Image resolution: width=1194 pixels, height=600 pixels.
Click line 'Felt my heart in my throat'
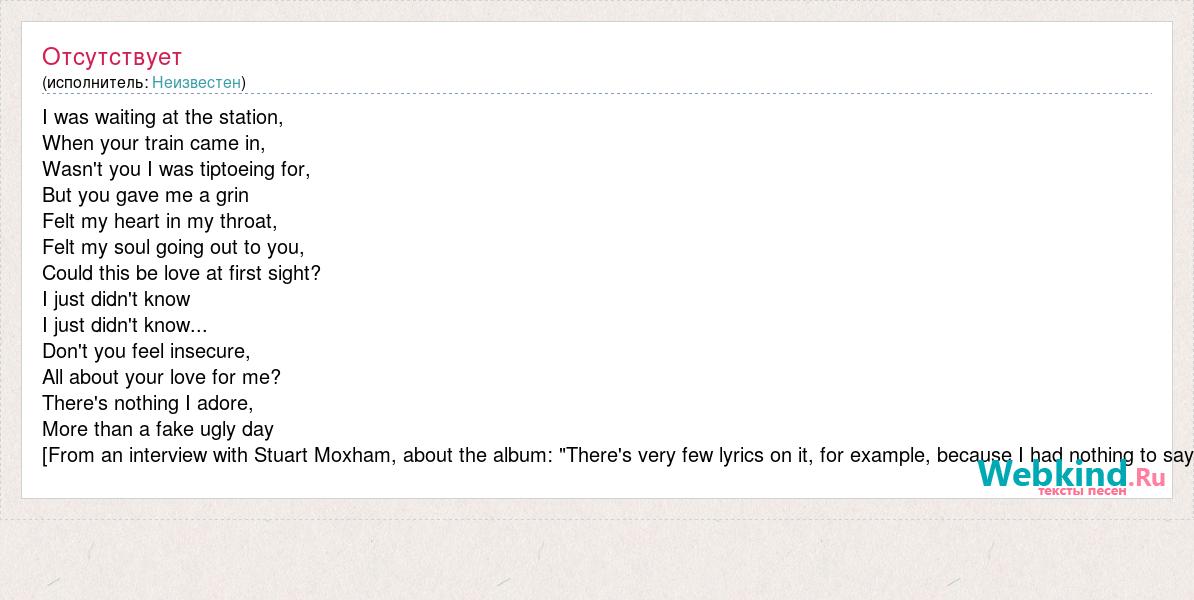coord(160,222)
